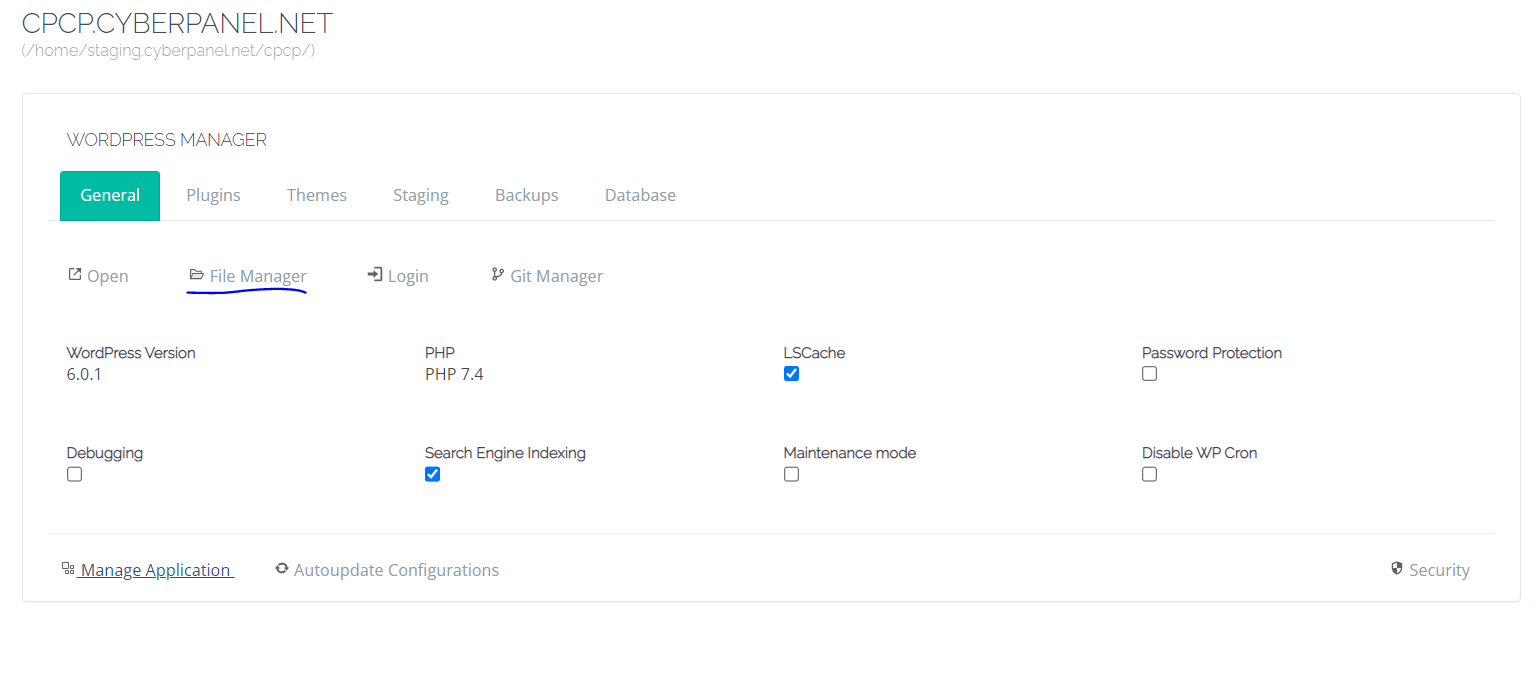The image size is (1539, 692).
Task: Click the external-link icon beside Open
Action: (74, 274)
